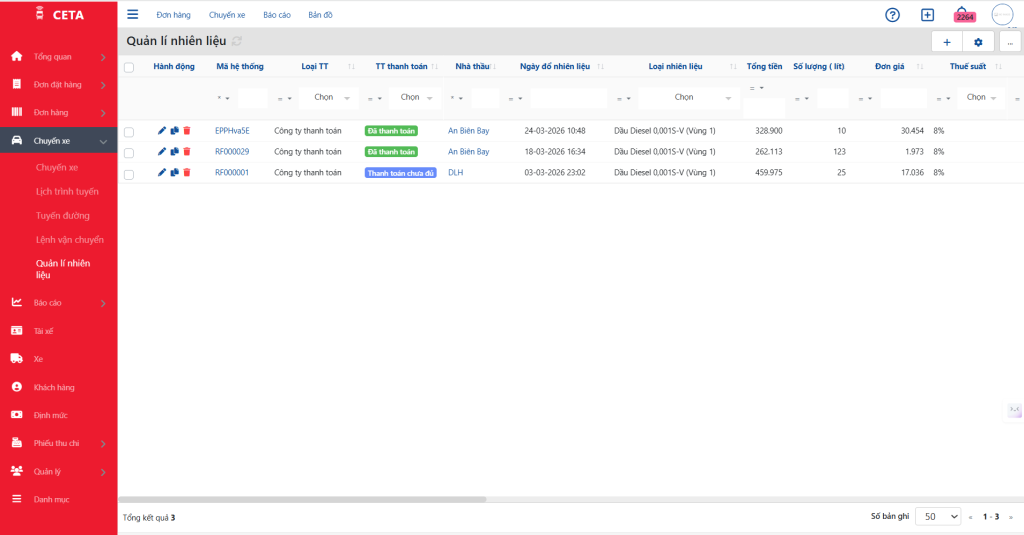Click the copy icon for RF000029 row
This screenshot has width=1024, height=535.
pos(174,152)
